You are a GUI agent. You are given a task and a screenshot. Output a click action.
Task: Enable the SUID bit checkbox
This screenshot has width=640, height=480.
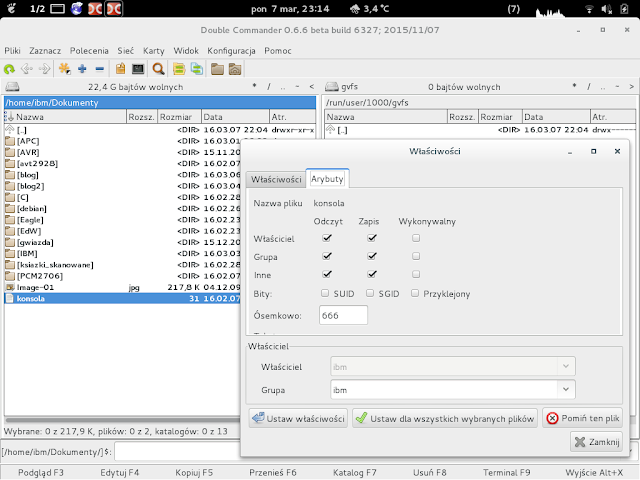(325, 293)
